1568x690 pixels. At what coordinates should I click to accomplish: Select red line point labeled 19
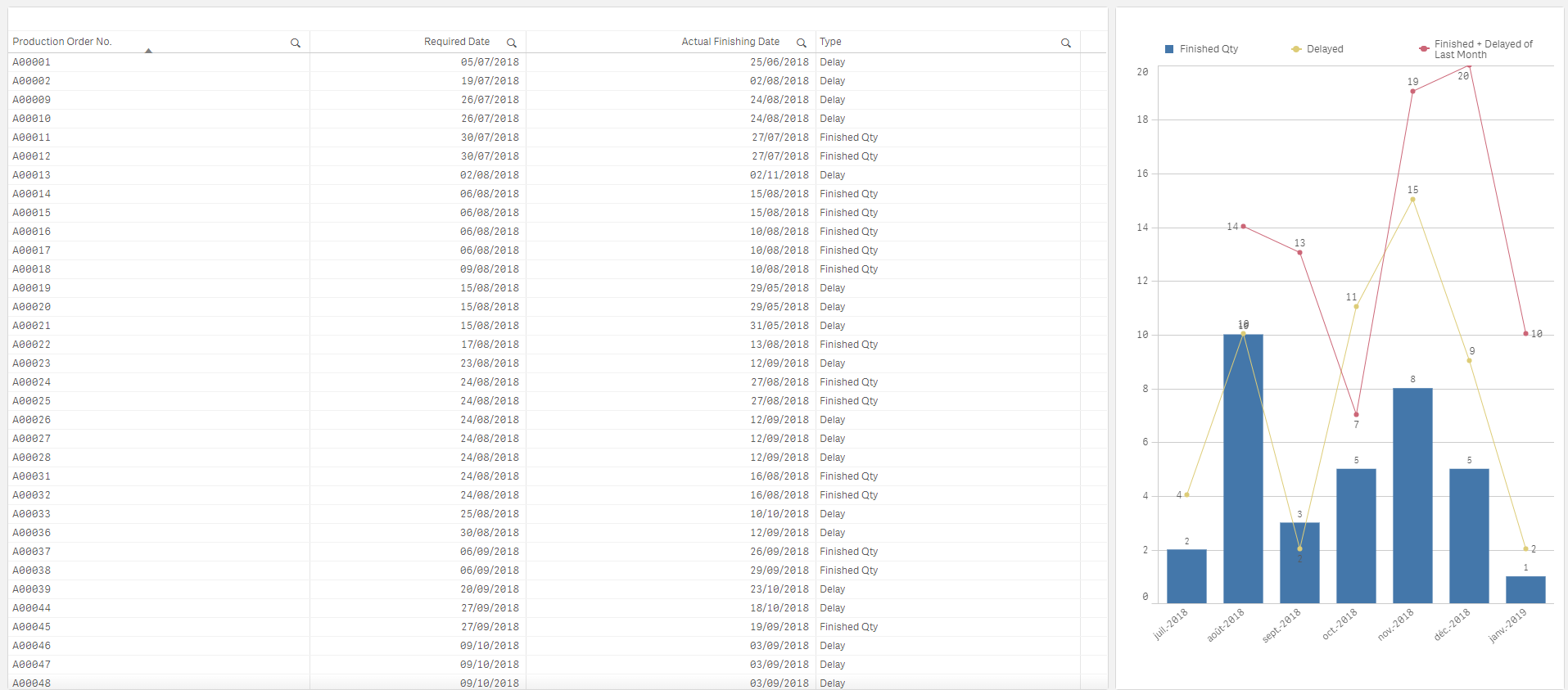(1412, 91)
